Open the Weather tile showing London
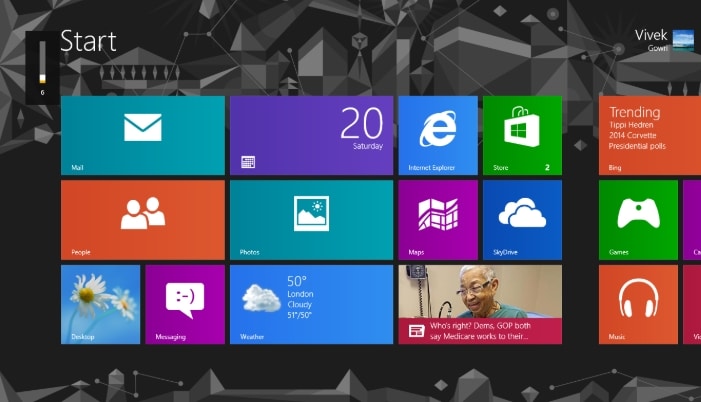The height and width of the screenshot is (402, 701). pos(311,304)
